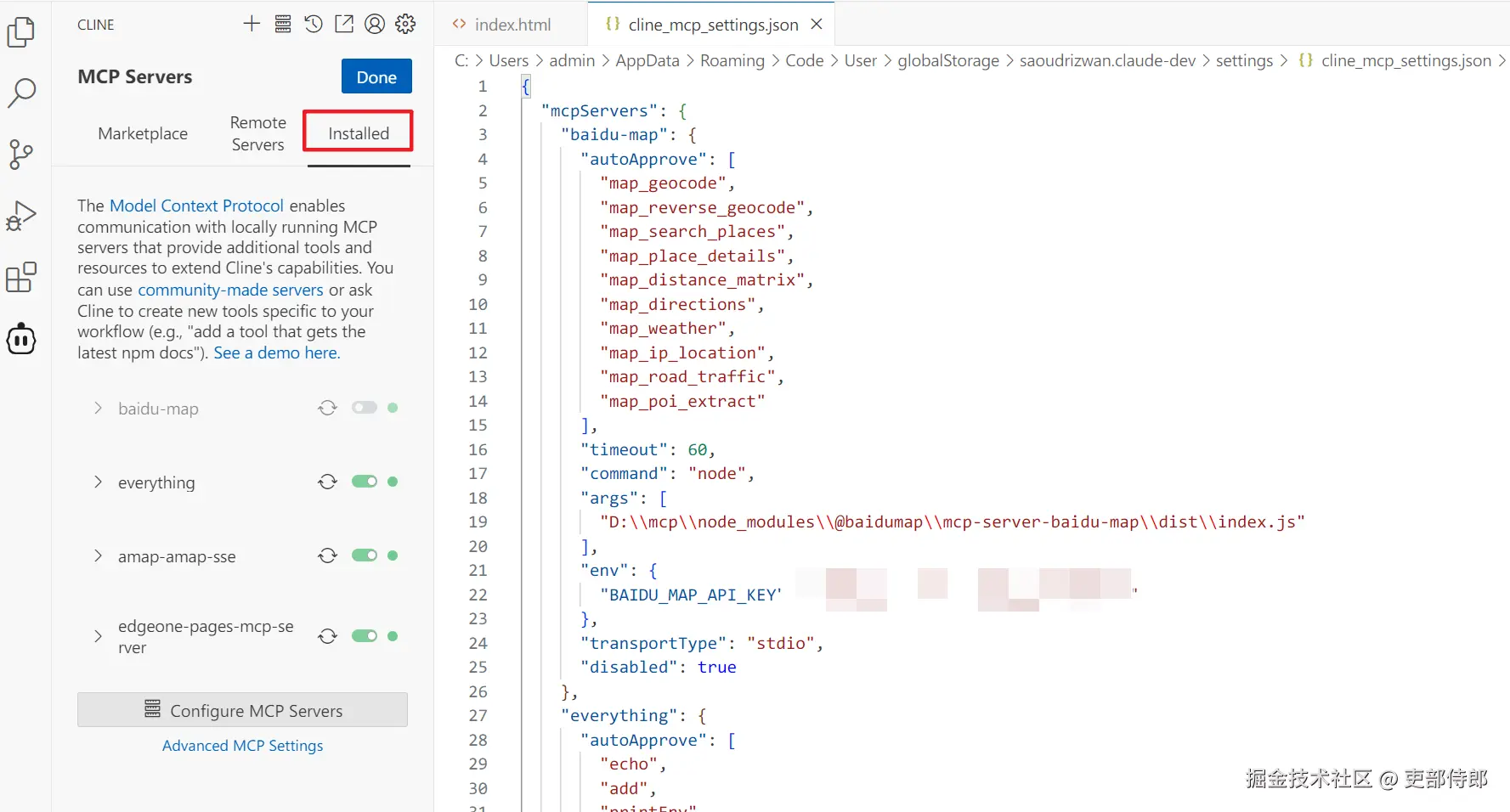Switch to the index.html editor tab
Image resolution: width=1510 pixels, height=812 pixels.
512,25
